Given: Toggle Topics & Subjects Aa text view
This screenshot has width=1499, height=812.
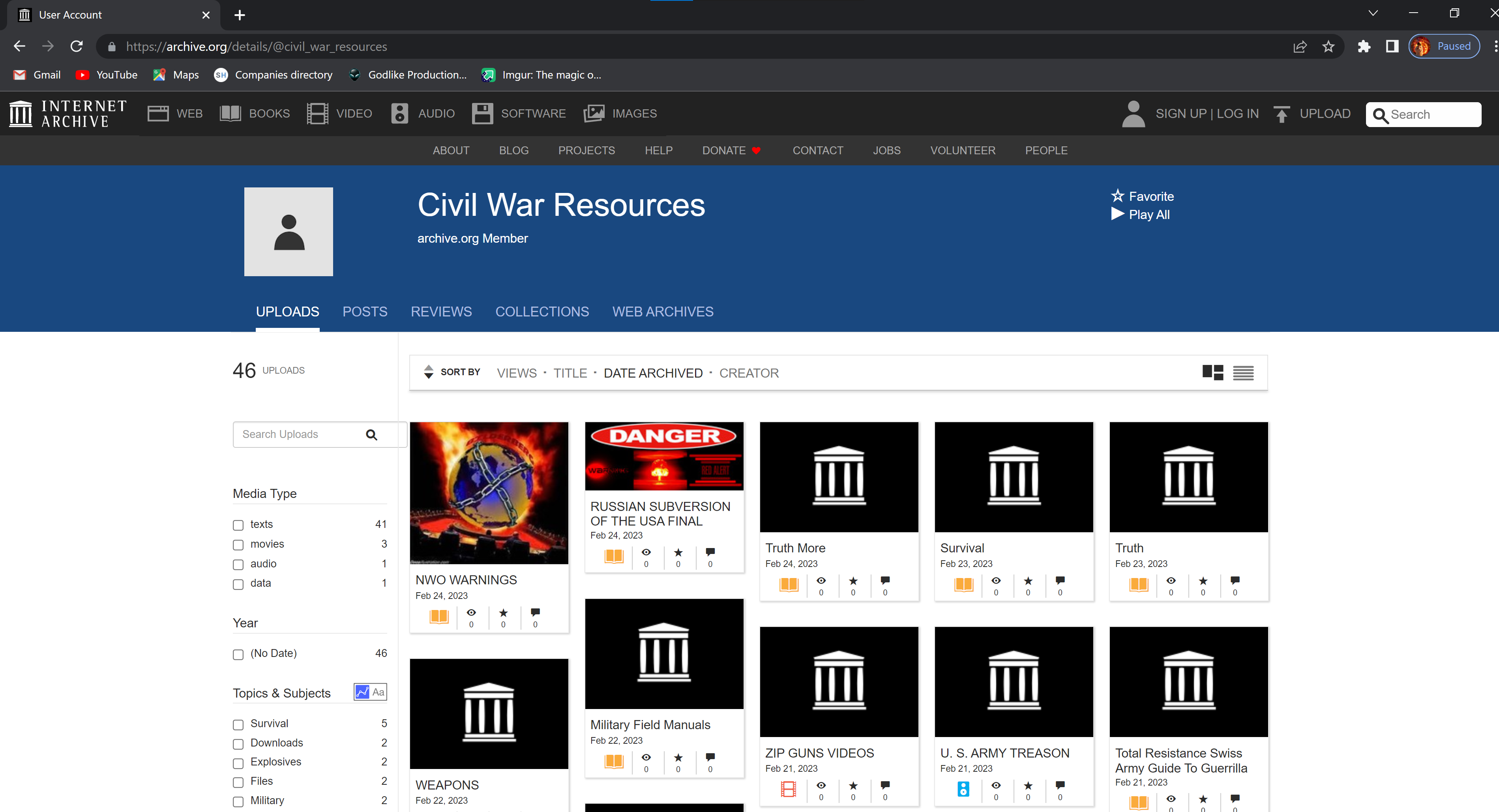Looking at the screenshot, I should (x=378, y=692).
